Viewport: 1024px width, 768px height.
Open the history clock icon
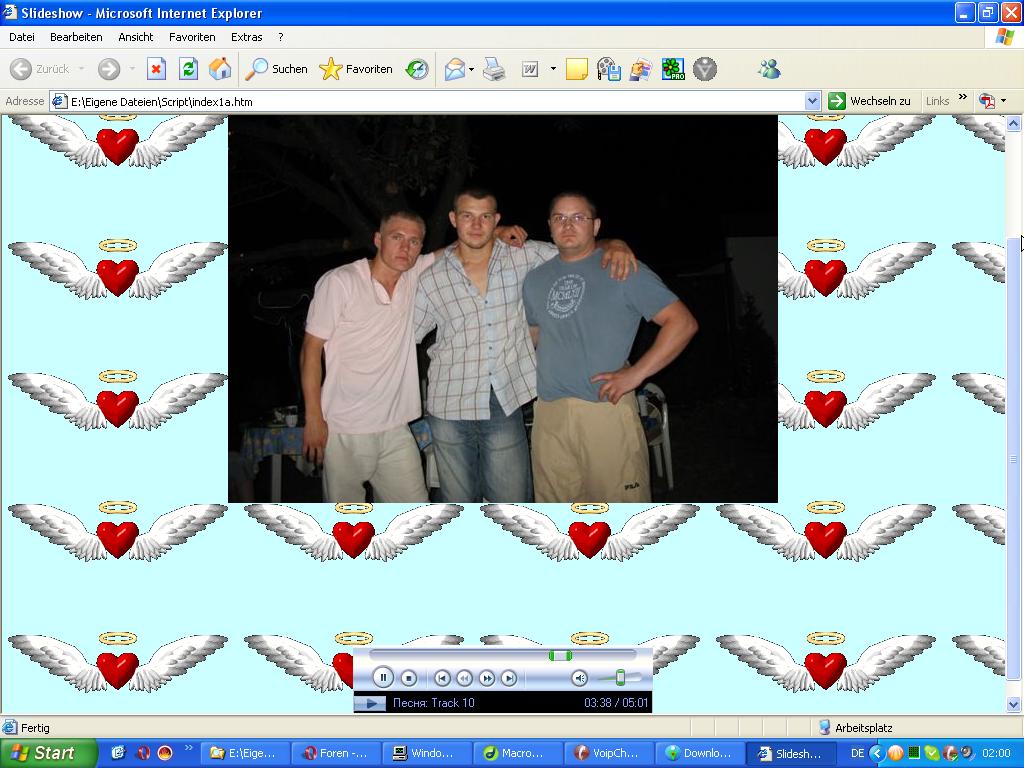(x=417, y=69)
